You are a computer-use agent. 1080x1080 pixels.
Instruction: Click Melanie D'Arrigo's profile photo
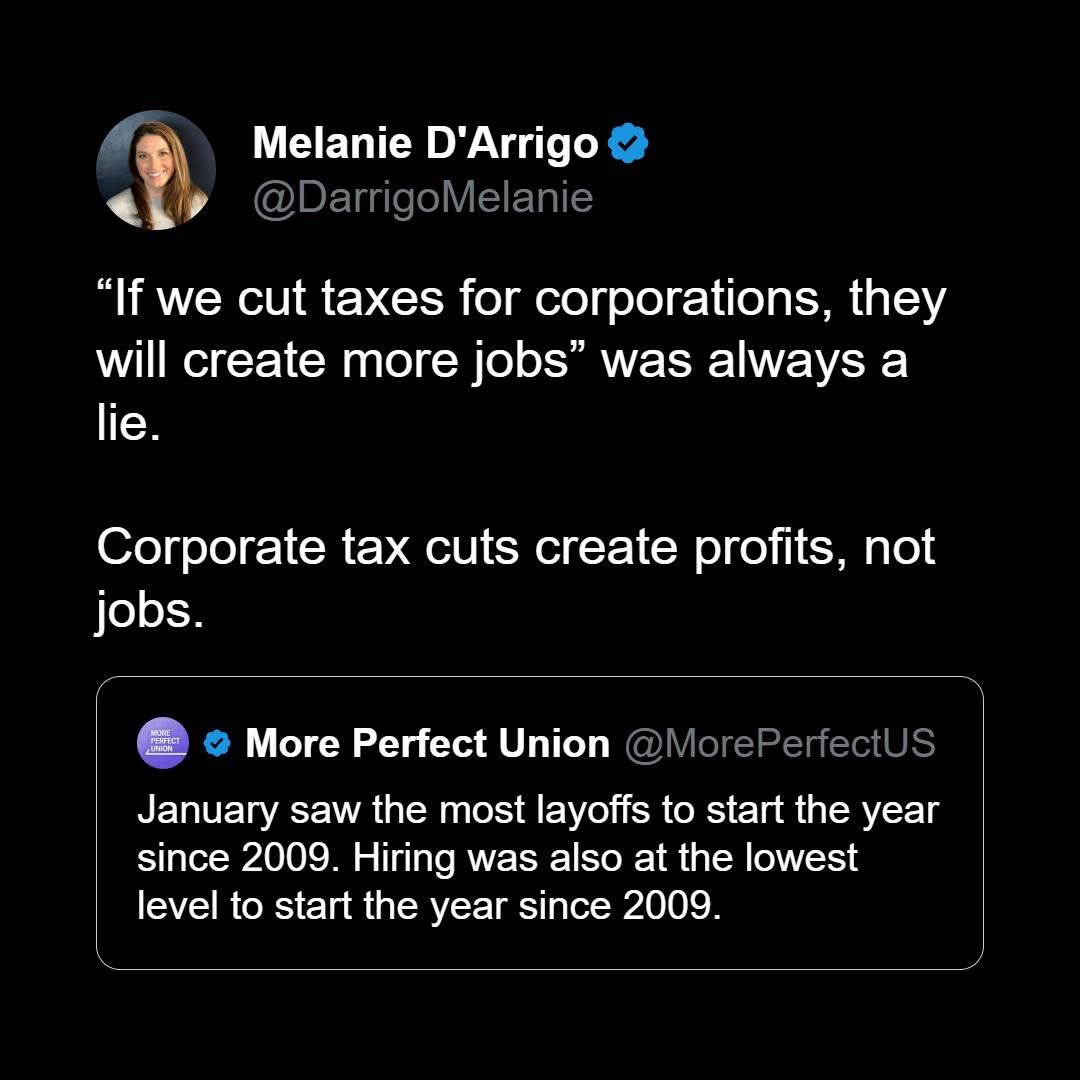coord(156,170)
